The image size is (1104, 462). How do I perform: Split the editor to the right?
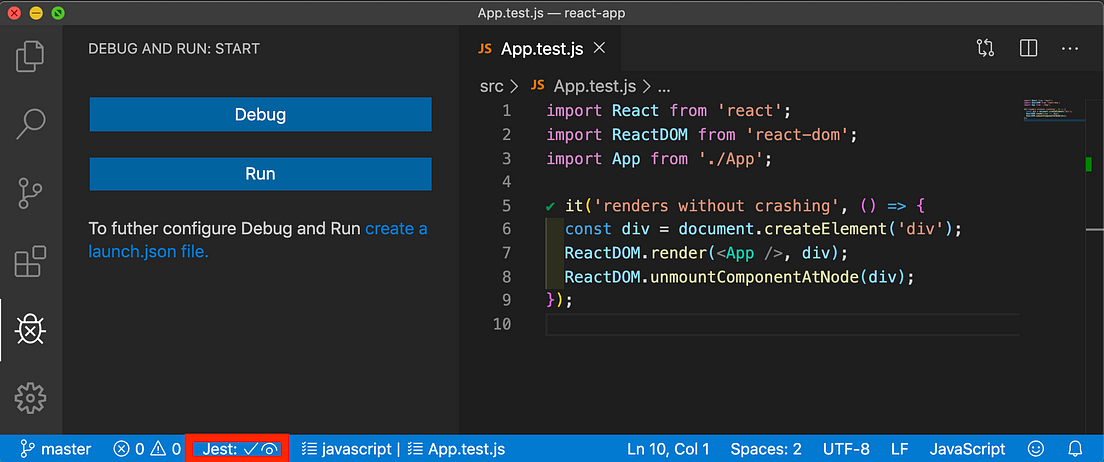(x=1029, y=49)
